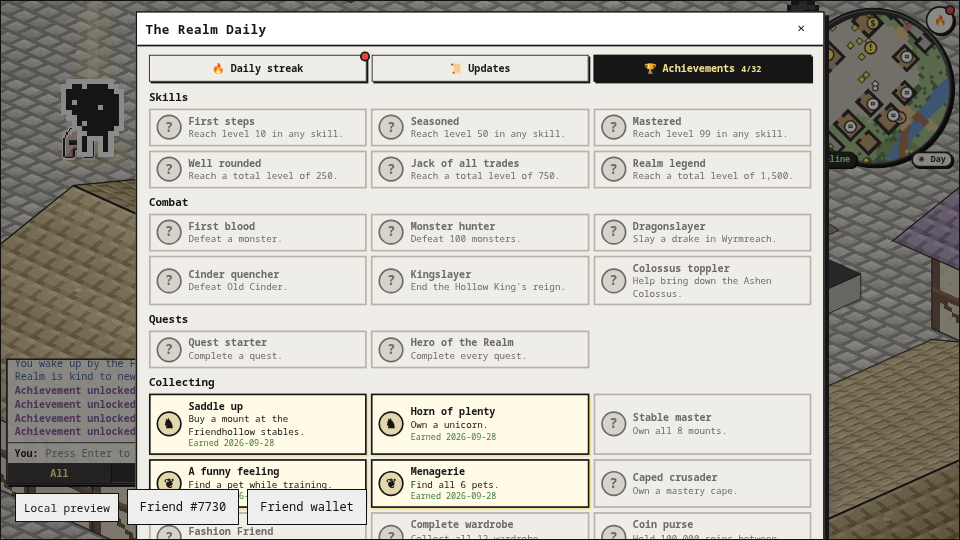The height and width of the screenshot is (540, 960).
Task: Click The Realm Daily window title
Action: click(206, 29)
